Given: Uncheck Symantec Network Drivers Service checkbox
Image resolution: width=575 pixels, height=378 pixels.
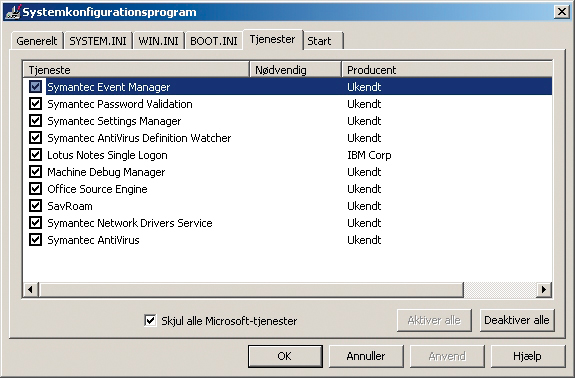Looking at the screenshot, I should click(x=36, y=223).
